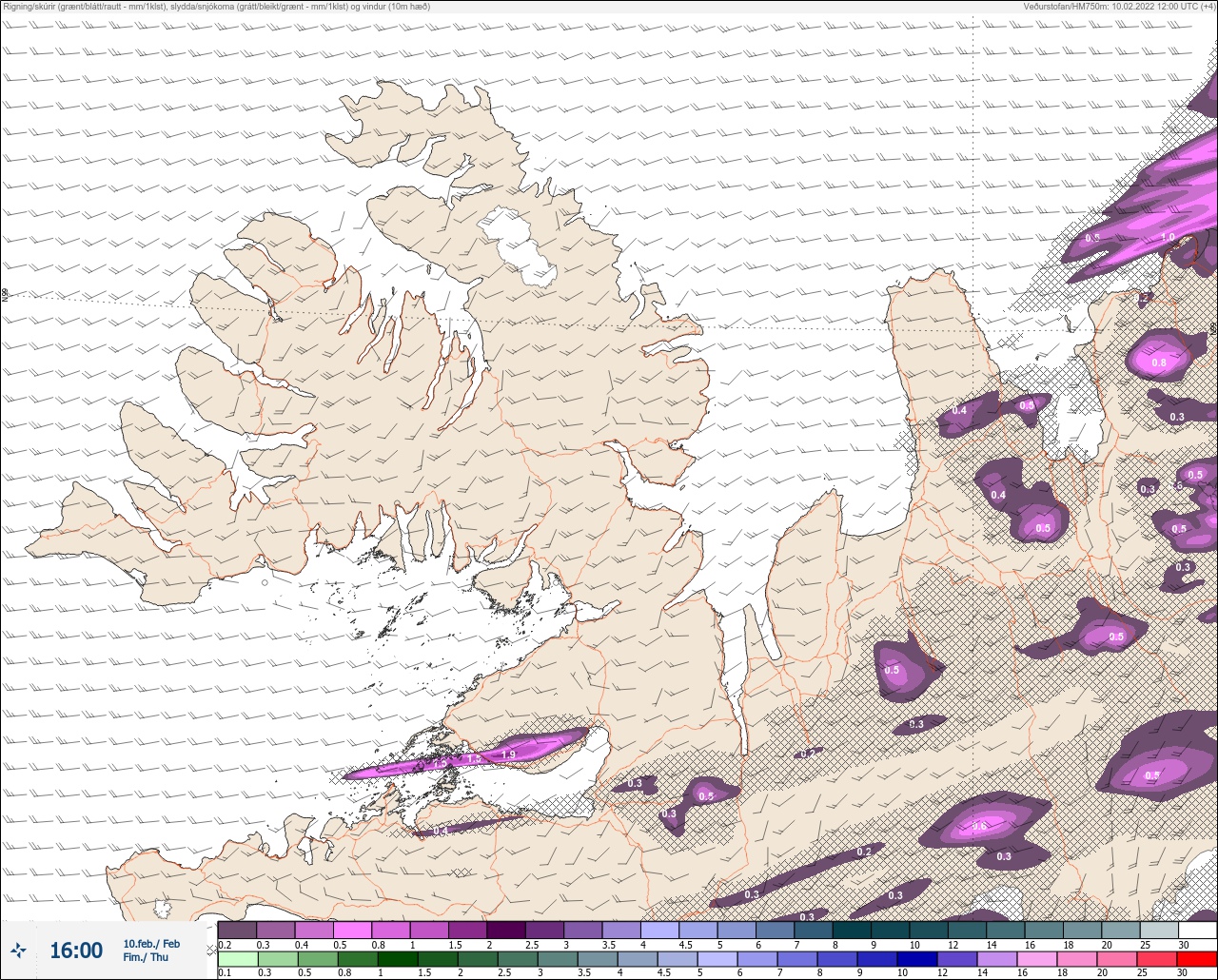
Task: Select the 0.6 snowfall value on the map
Action: pos(979,826)
